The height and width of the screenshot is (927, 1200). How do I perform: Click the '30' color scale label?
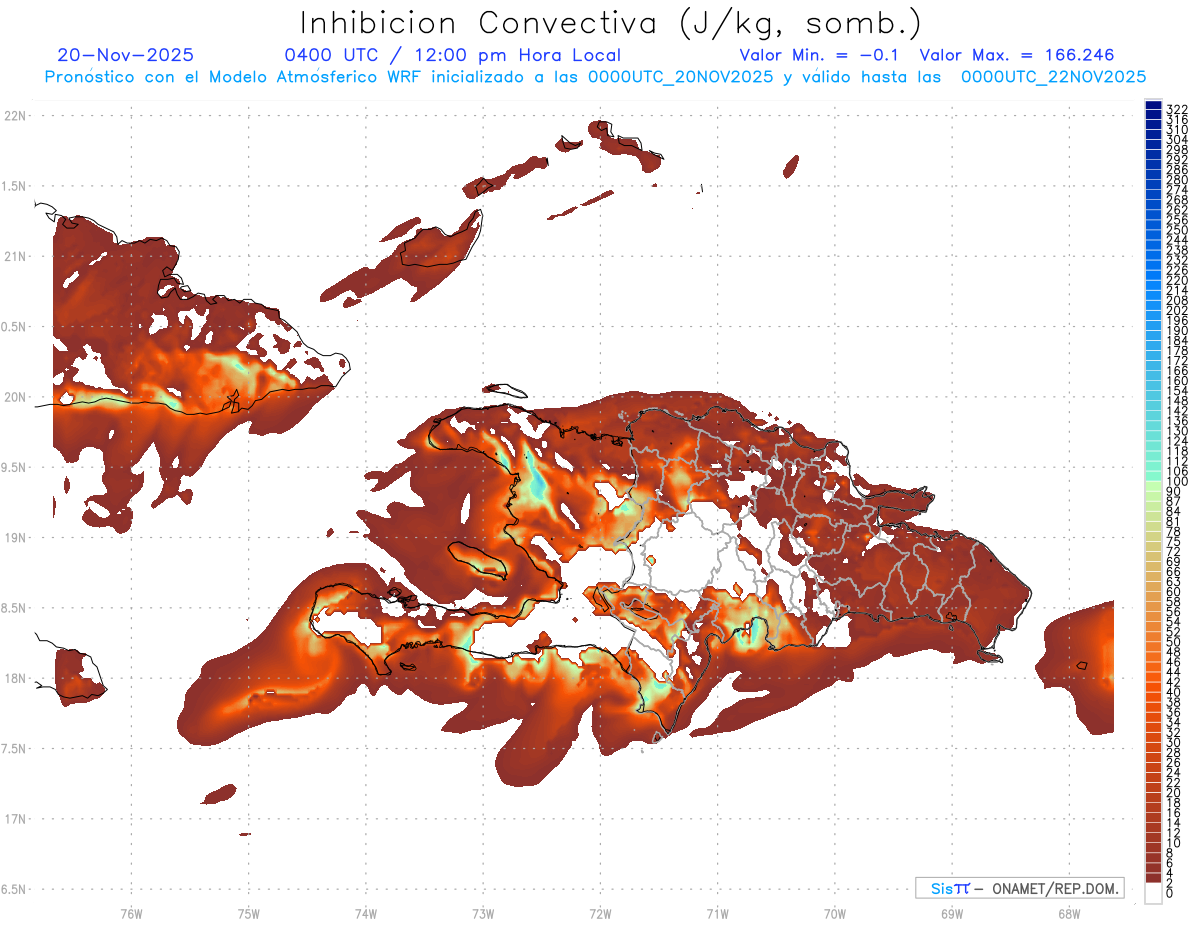(x=1174, y=742)
